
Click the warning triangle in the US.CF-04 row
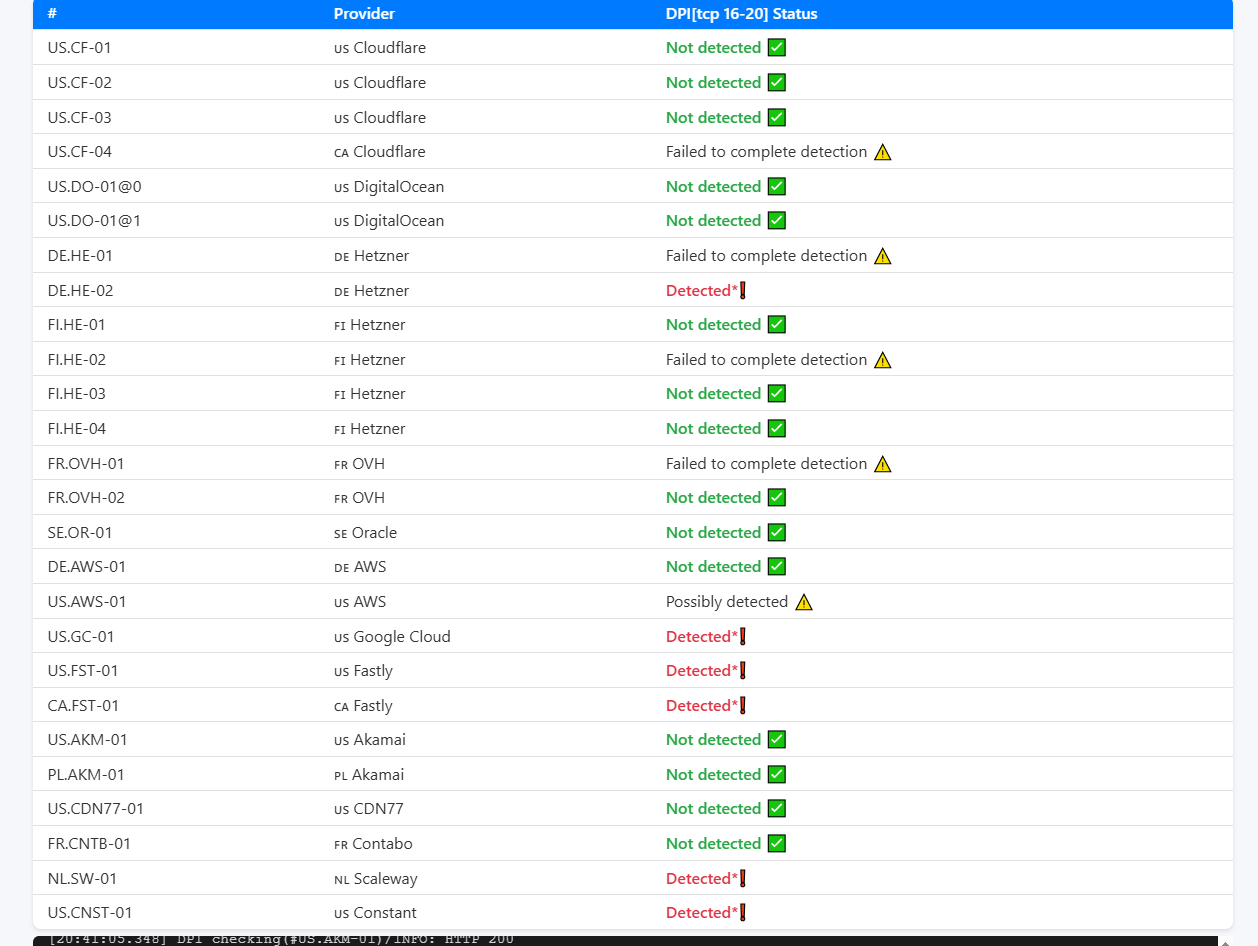point(882,152)
